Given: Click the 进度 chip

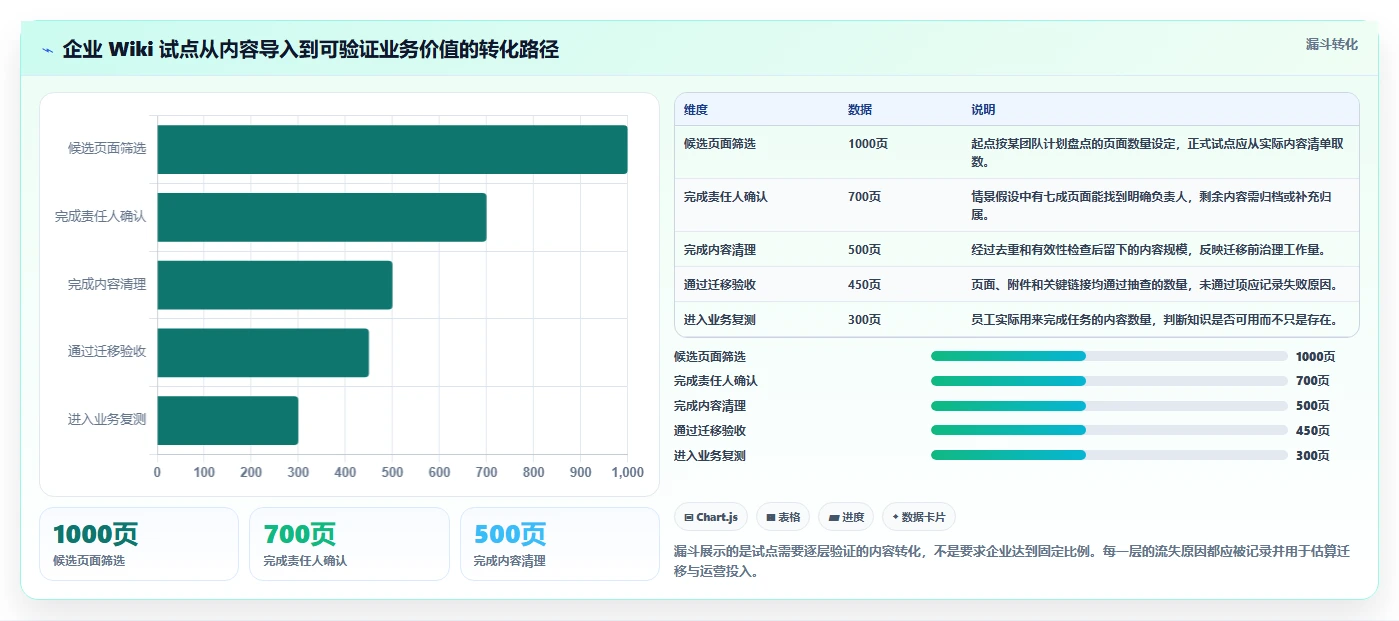Looking at the screenshot, I should click(846, 517).
